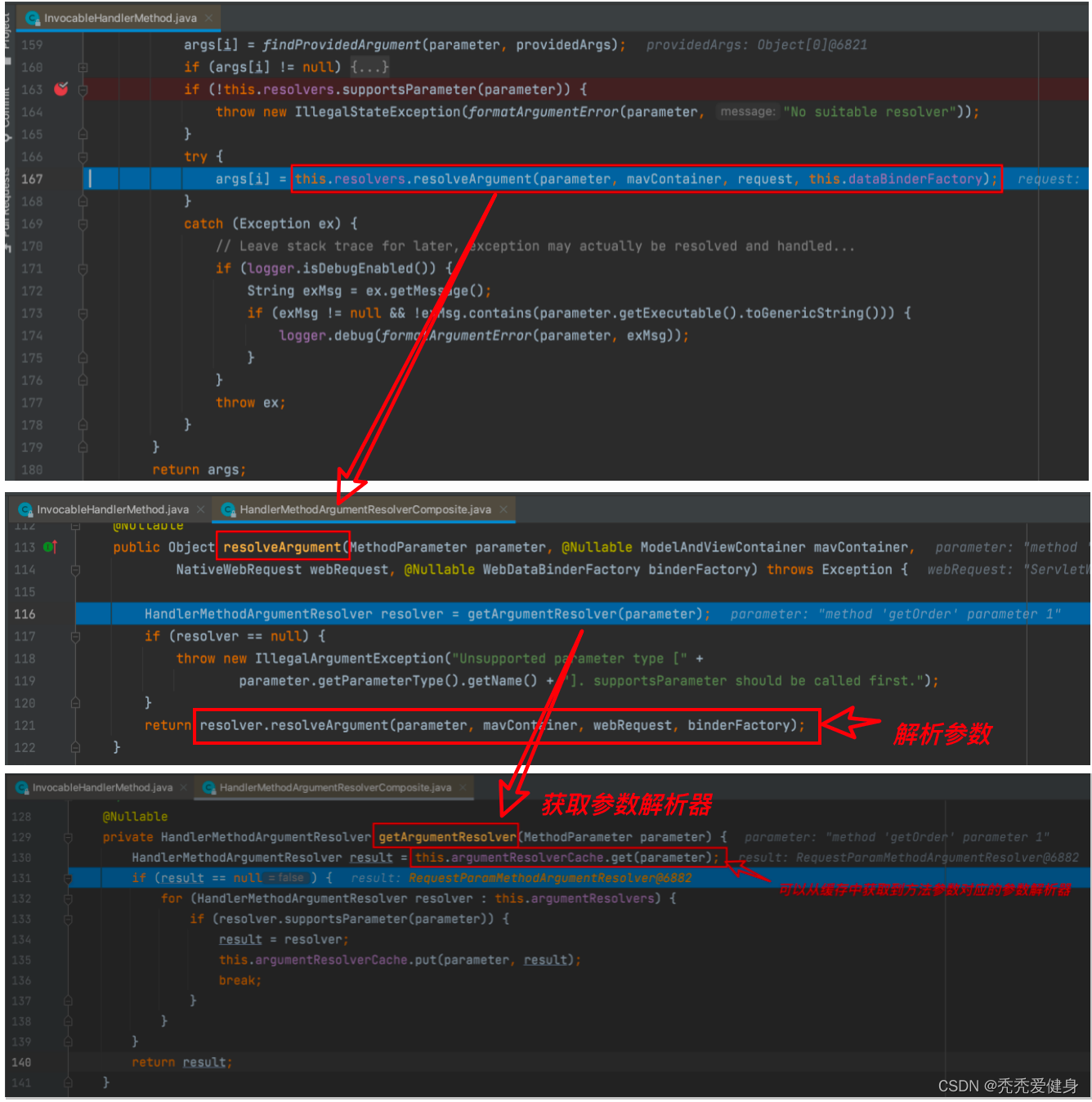This screenshot has height=1102, width=1092.
Task: Click the 'getArgumentResolver' method name on line 129
Action: pyautogui.click(x=447, y=837)
